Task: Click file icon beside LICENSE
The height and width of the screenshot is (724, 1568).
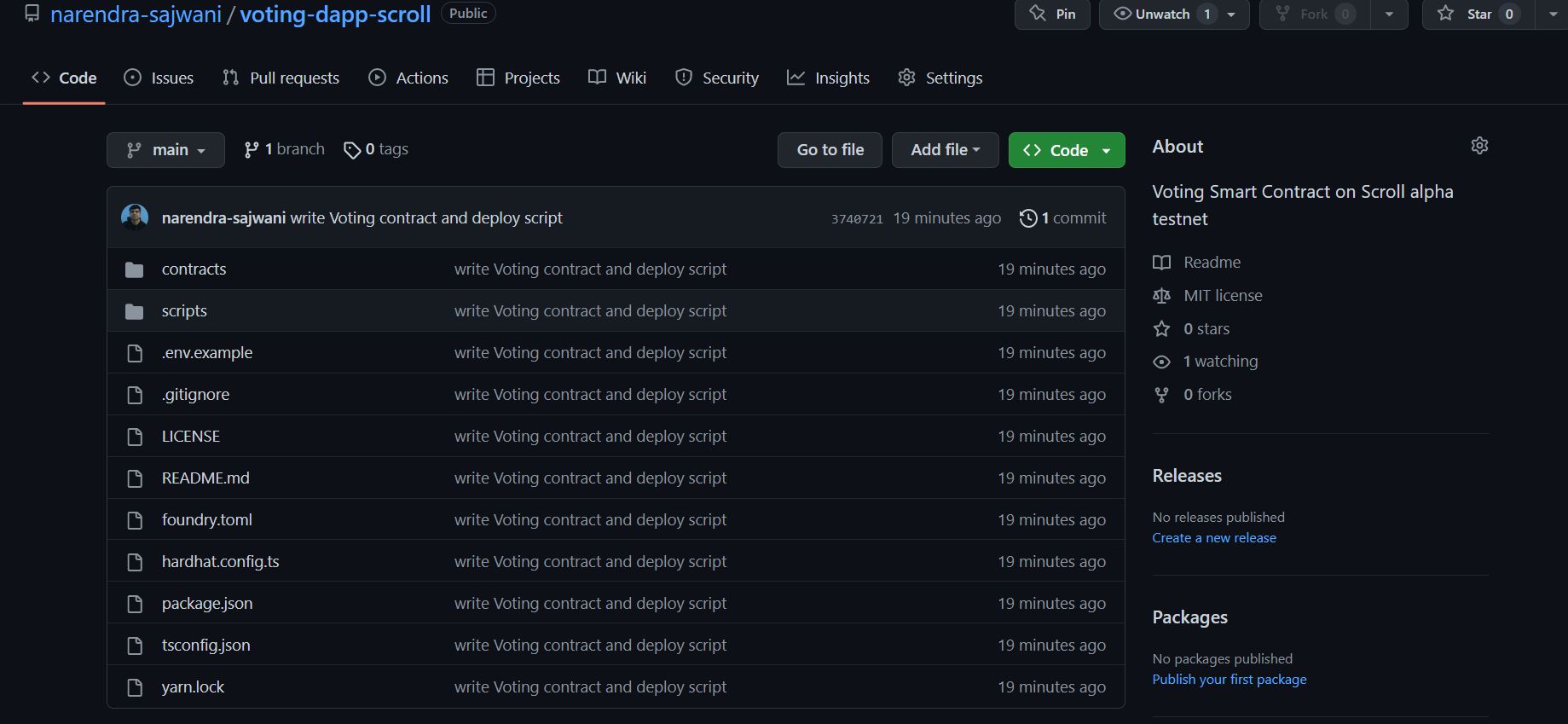Action: (134, 437)
